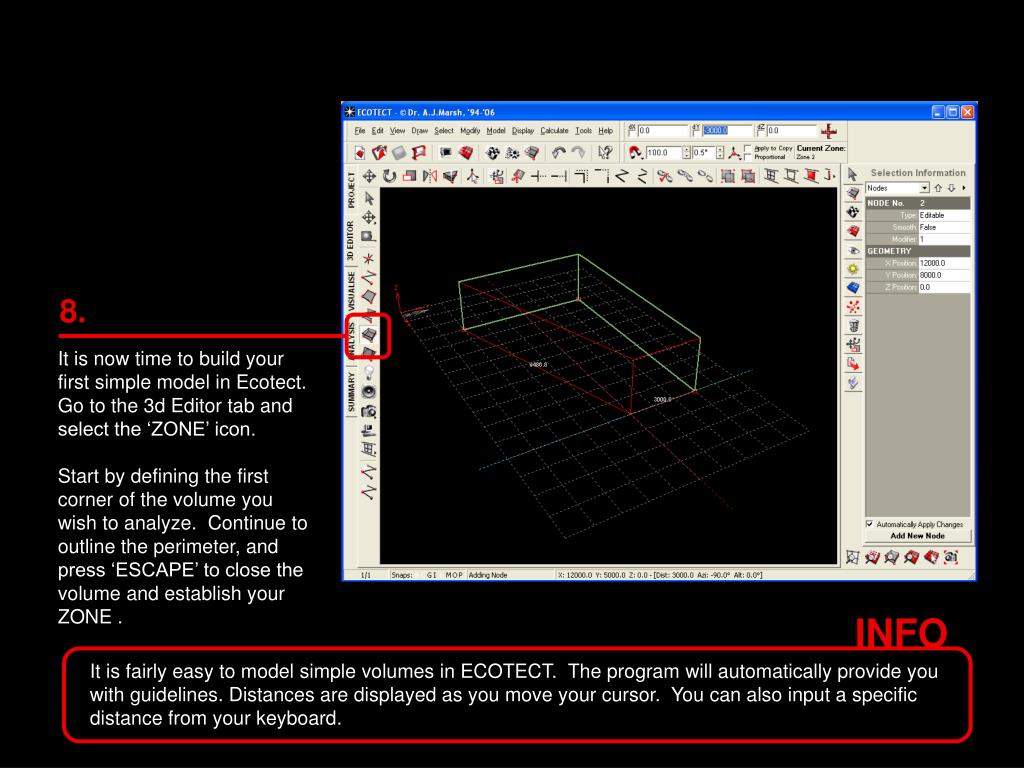Click the What's This help cursor icon

point(605,153)
